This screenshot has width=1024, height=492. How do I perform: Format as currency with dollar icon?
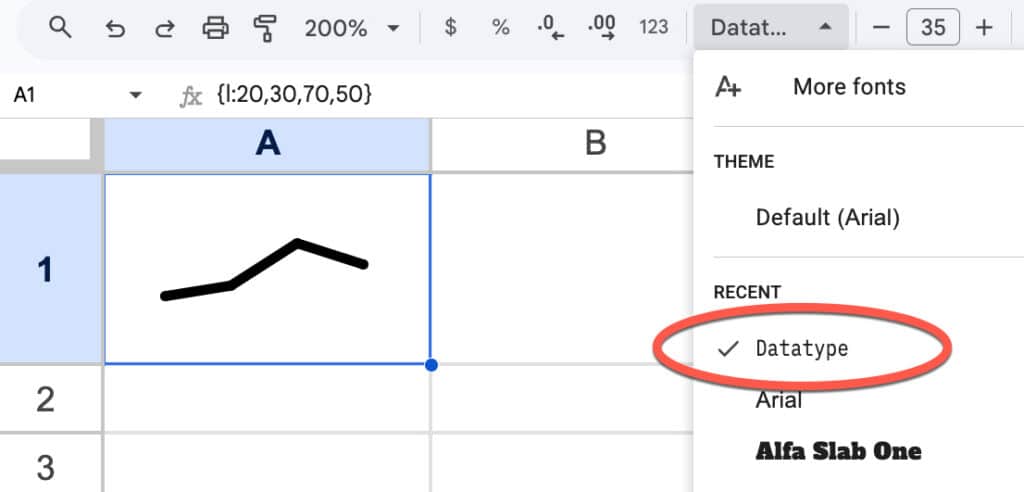[450, 27]
